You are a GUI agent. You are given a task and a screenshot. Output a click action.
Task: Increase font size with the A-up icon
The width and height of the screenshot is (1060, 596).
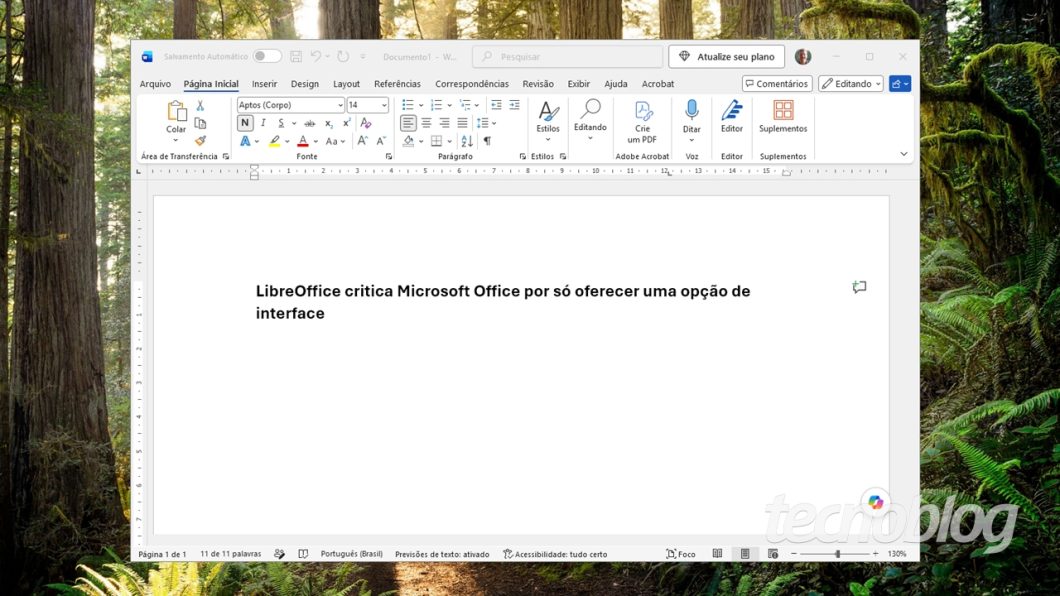(363, 141)
